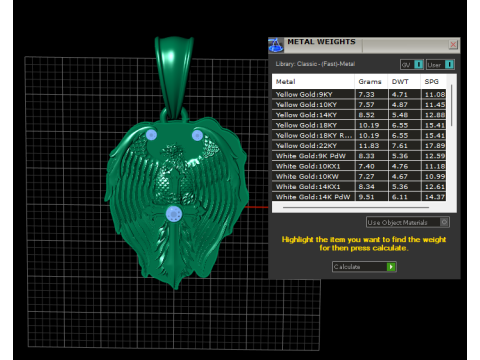Click the 10.99 SPG value

435,176
